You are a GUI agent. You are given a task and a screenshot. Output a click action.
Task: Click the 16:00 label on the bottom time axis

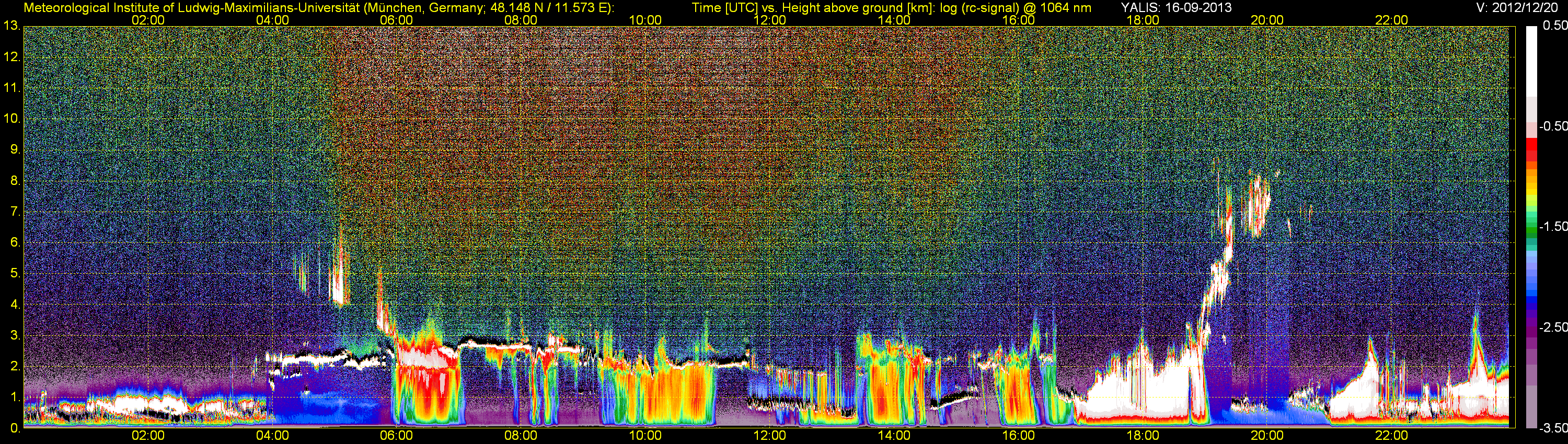tap(1018, 436)
